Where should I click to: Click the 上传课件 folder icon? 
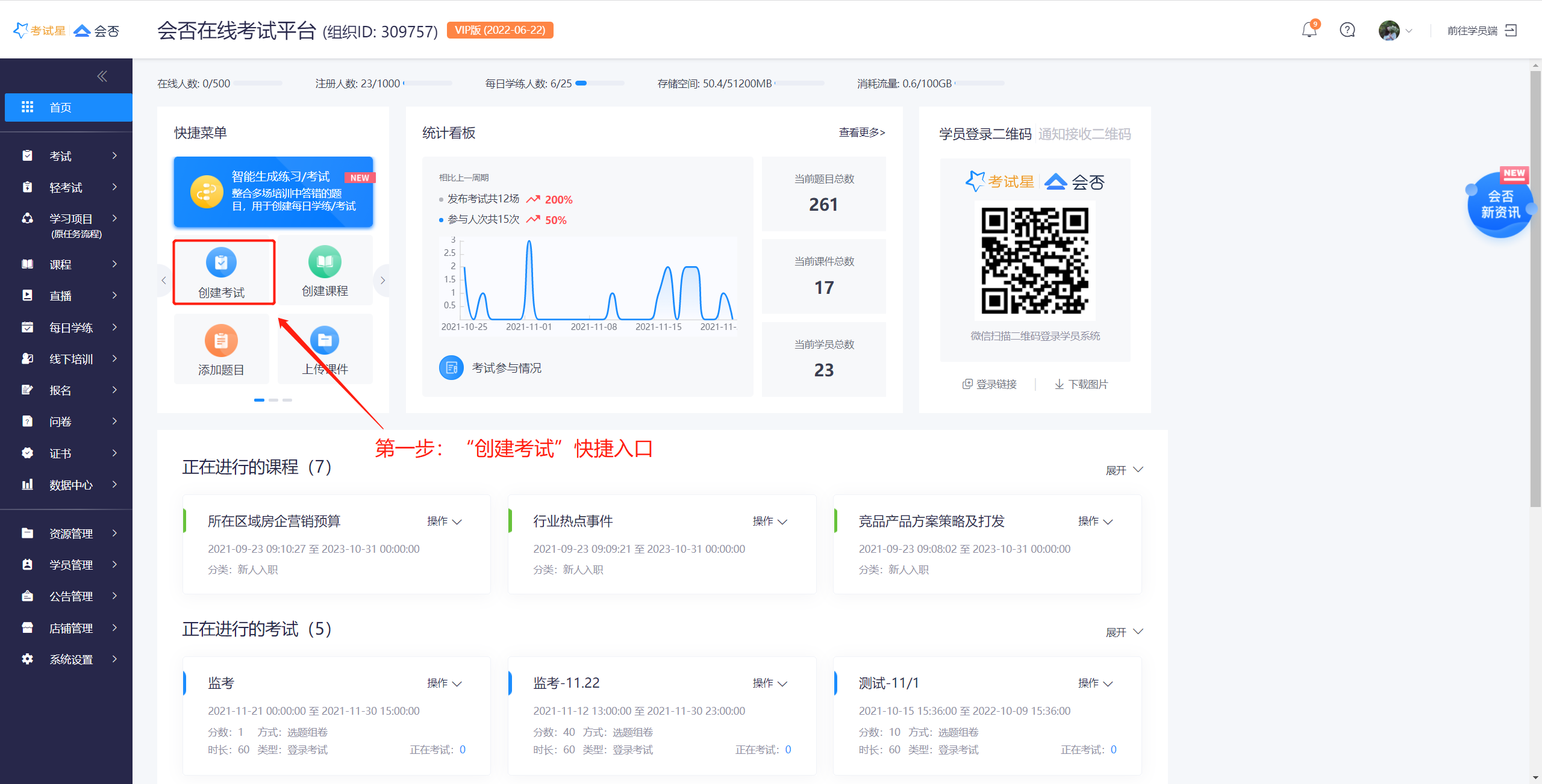tap(325, 341)
